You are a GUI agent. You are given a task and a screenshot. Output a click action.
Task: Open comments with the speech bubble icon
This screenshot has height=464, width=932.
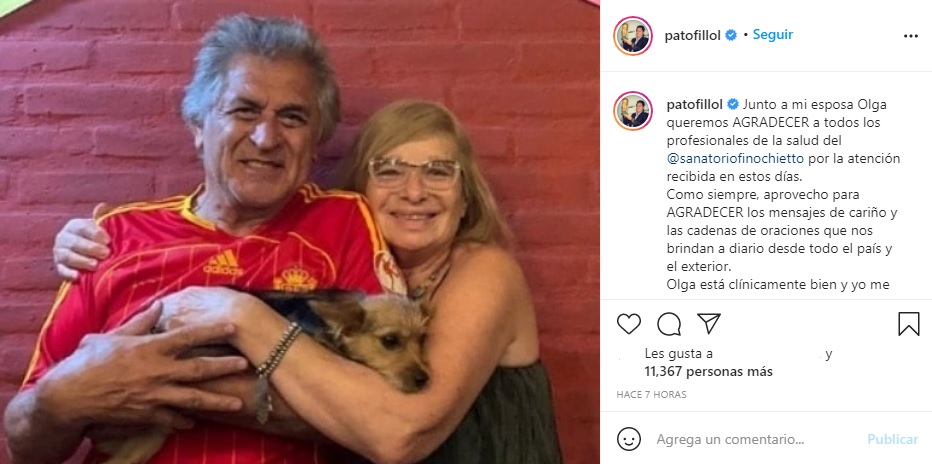point(669,324)
